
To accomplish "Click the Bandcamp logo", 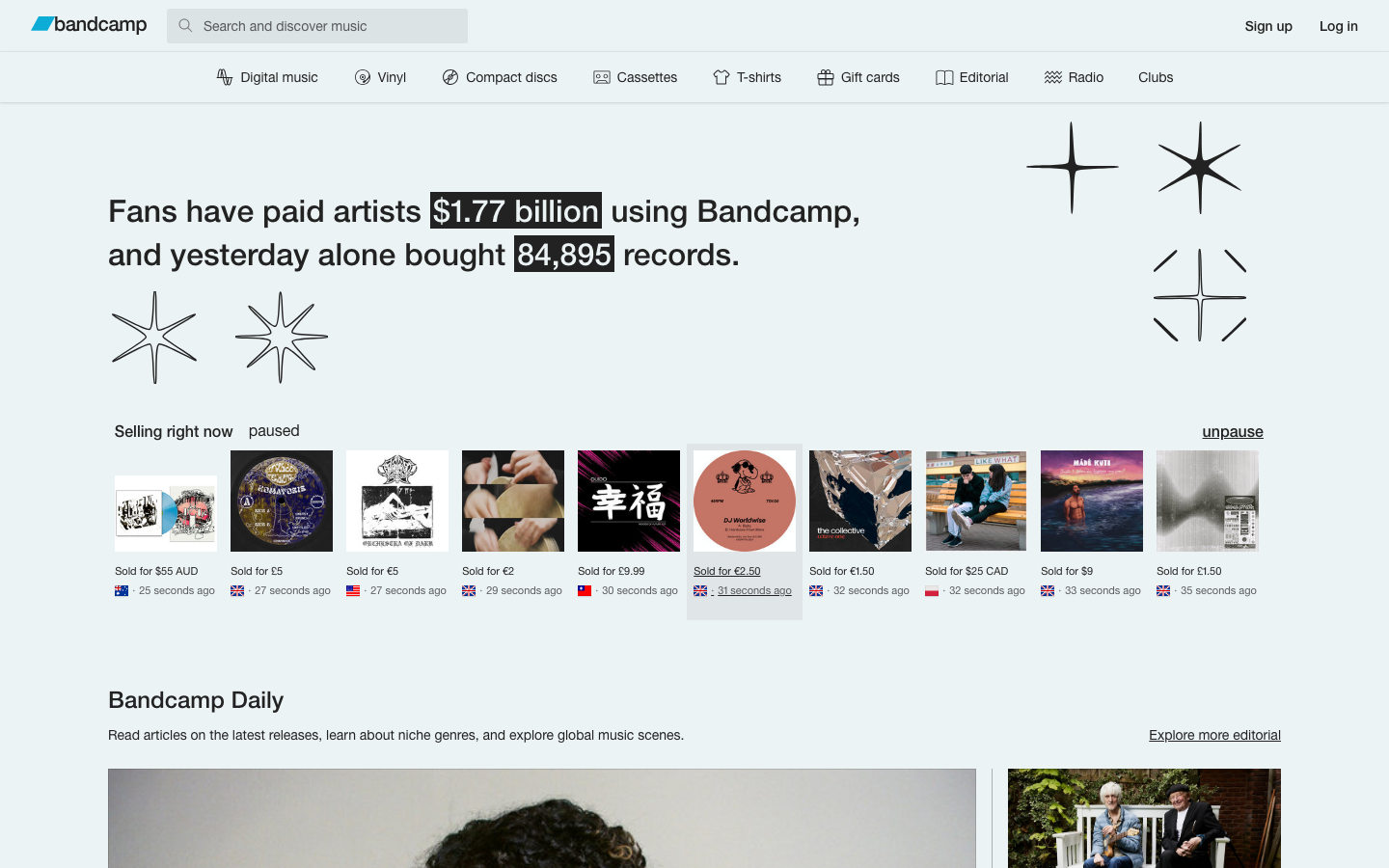I will (x=89, y=25).
